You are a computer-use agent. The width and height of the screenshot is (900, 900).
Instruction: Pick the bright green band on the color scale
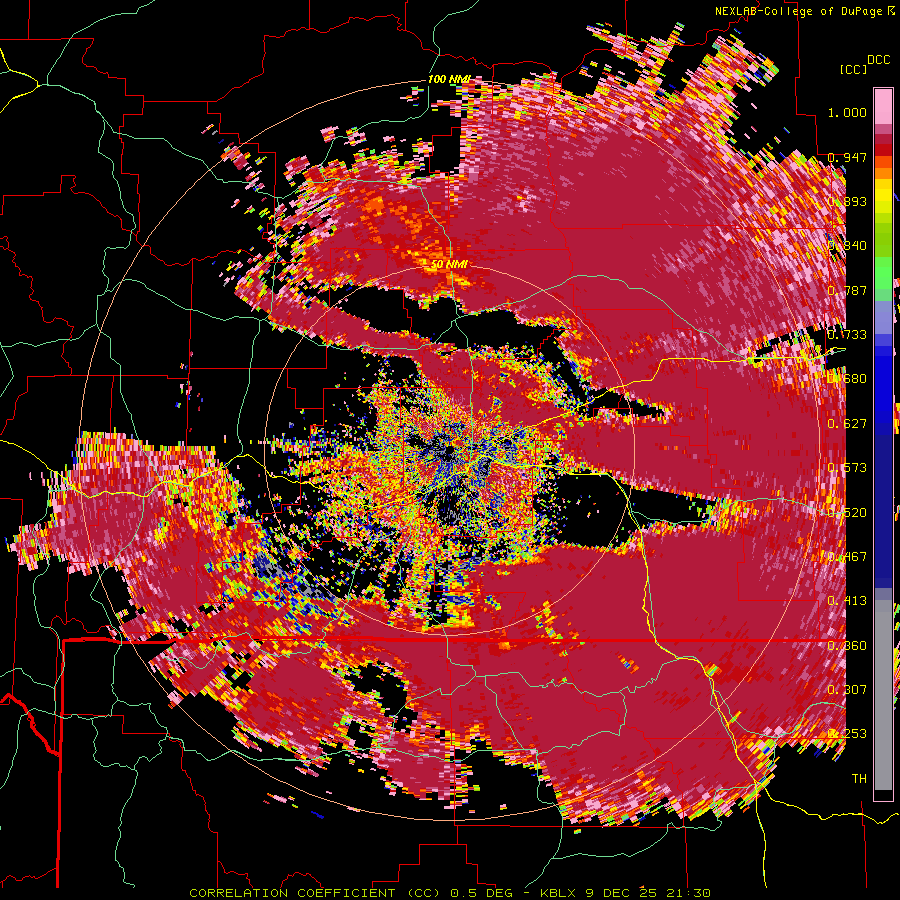click(x=883, y=271)
